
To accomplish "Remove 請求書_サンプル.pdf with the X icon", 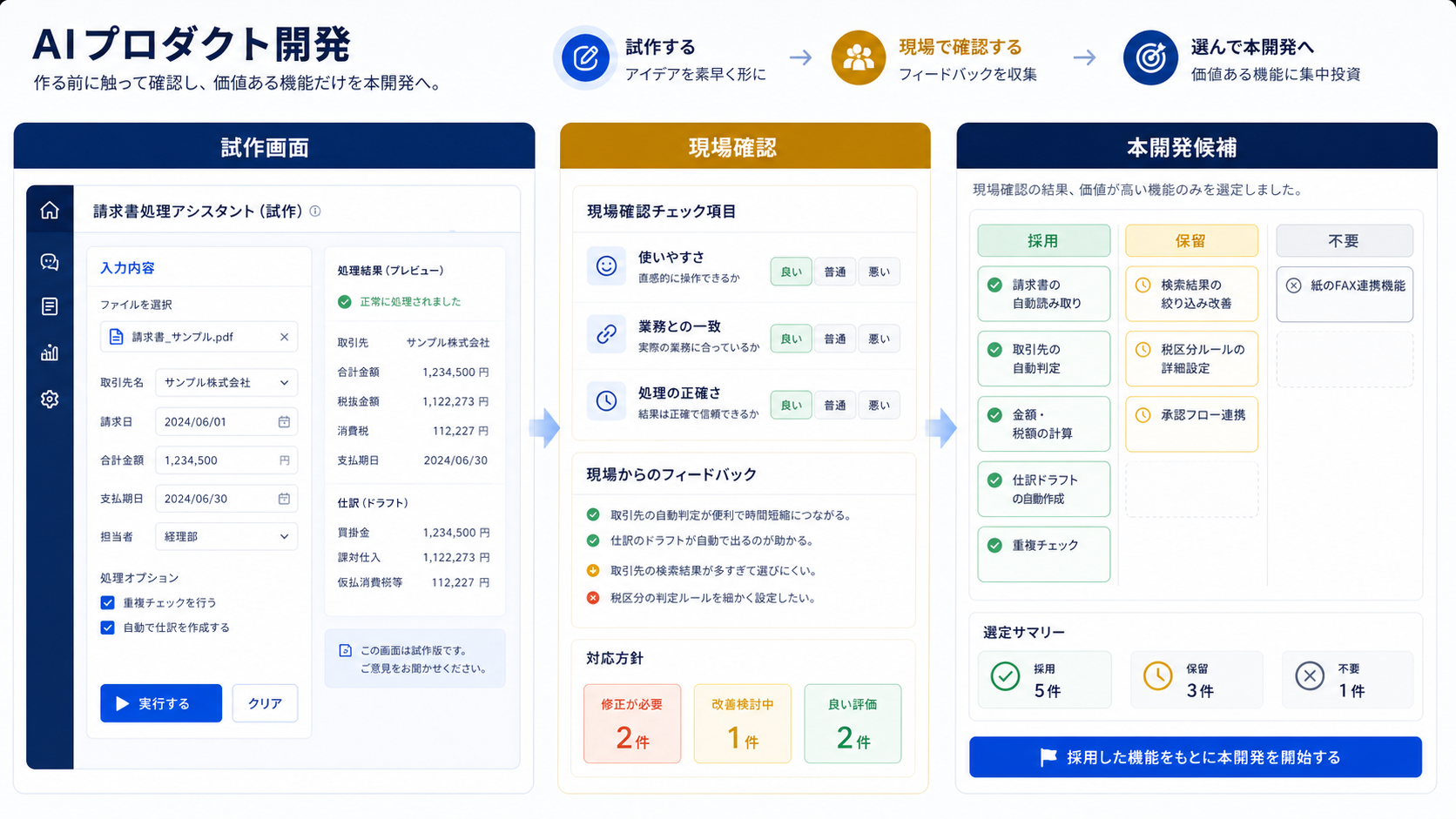I will click(284, 337).
